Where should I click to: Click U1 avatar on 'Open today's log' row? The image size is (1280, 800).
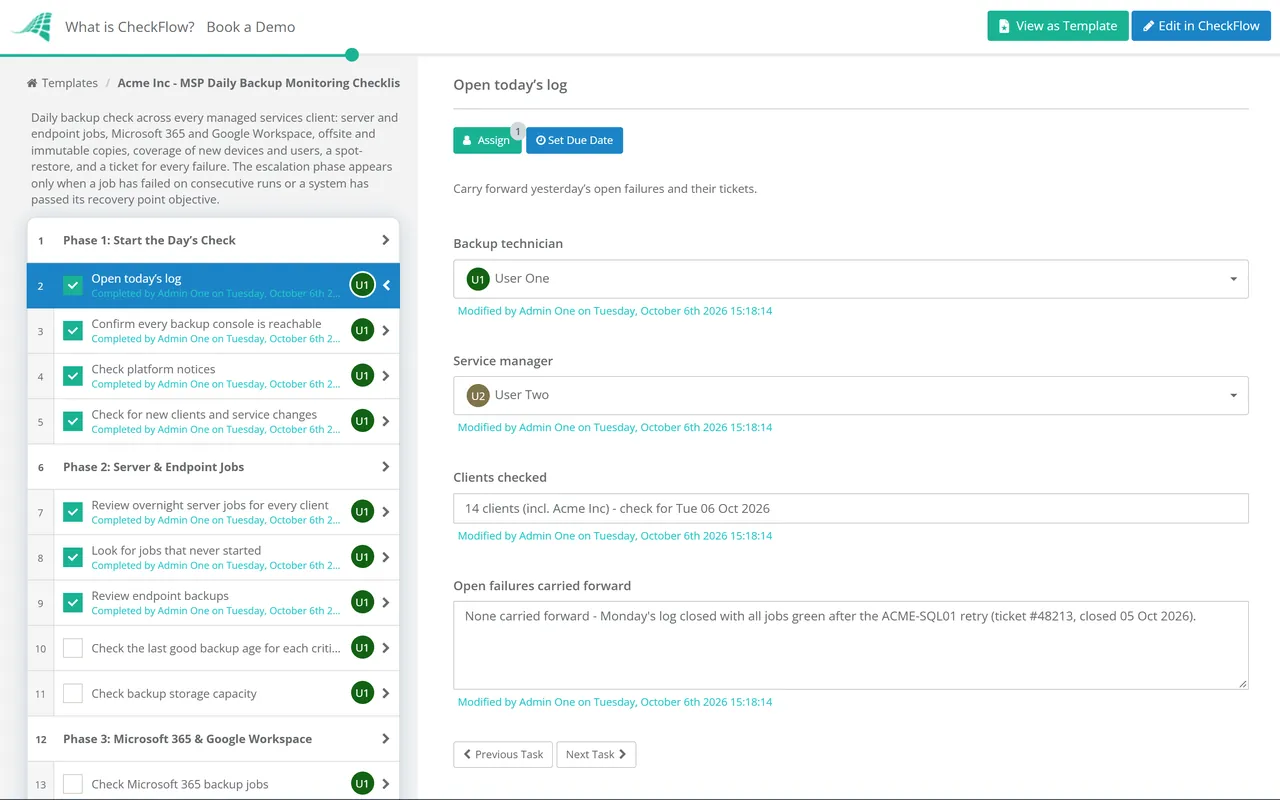coord(362,285)
